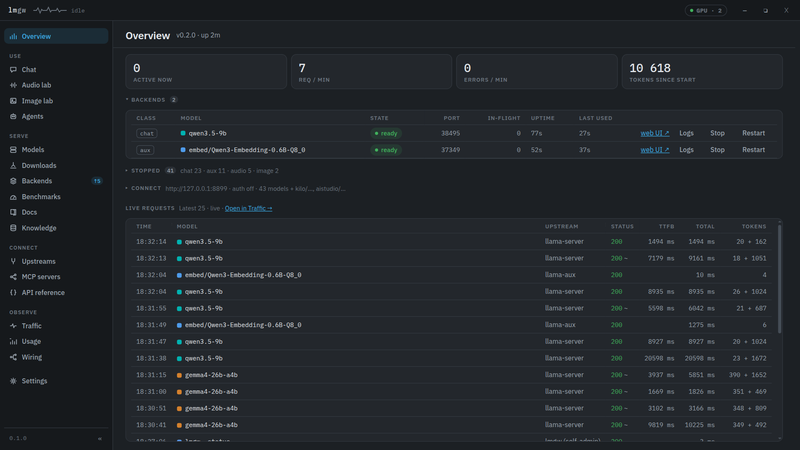Click the Chat bubble icon
The image size is (800, 450).
point(13,69)
